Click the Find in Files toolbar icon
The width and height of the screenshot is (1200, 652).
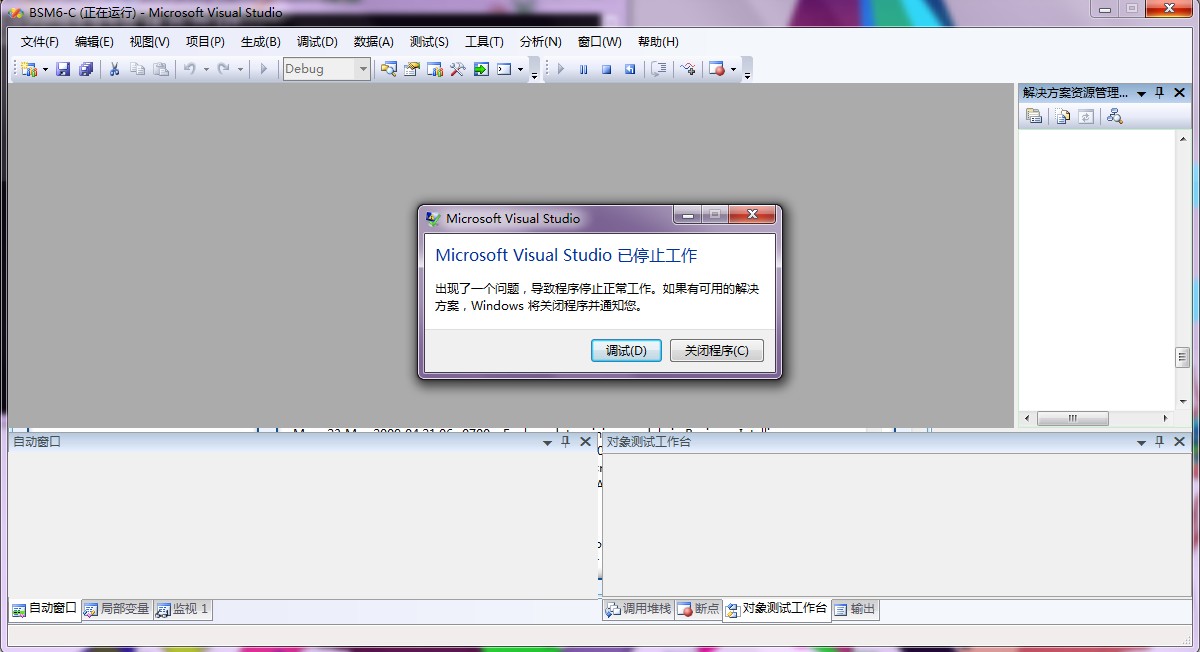(389, 69)
